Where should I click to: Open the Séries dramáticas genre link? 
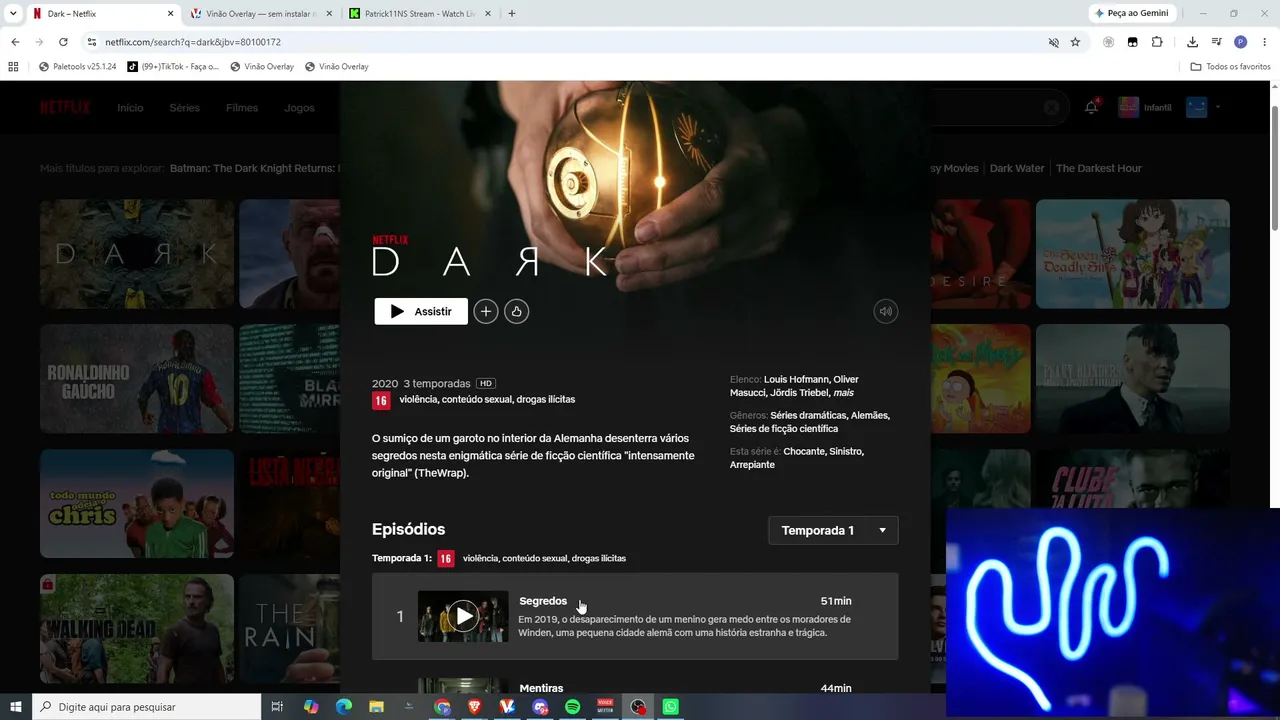pyautogui.click(x=808, y=415)
